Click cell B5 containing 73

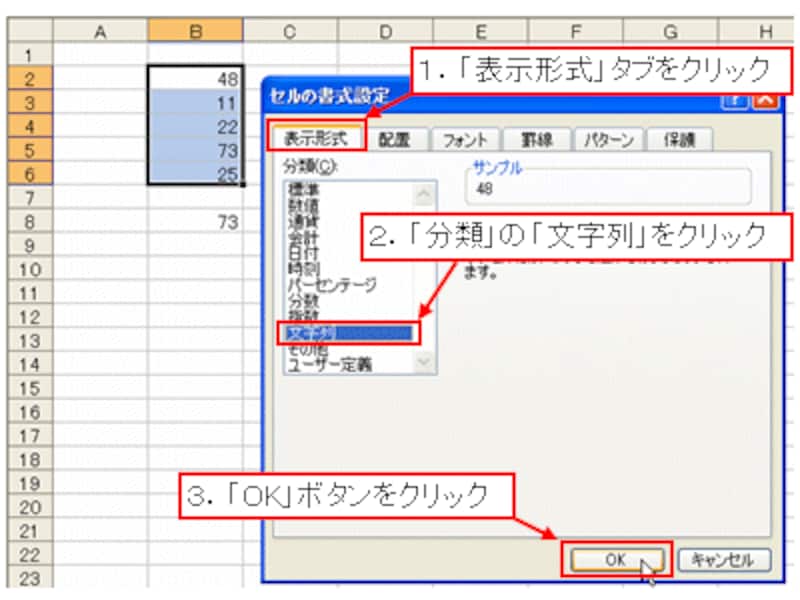point(196,150)
